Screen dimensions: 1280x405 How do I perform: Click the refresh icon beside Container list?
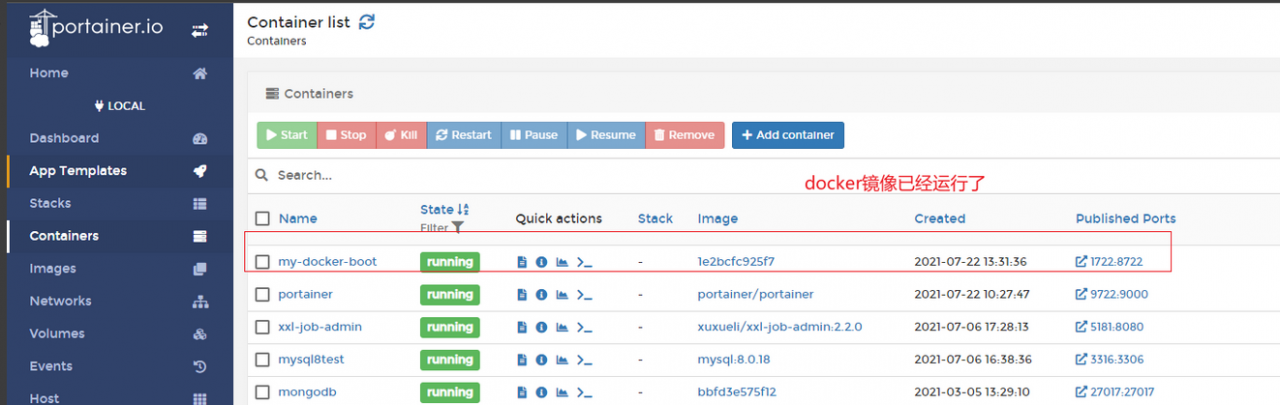tap(367, 21)
